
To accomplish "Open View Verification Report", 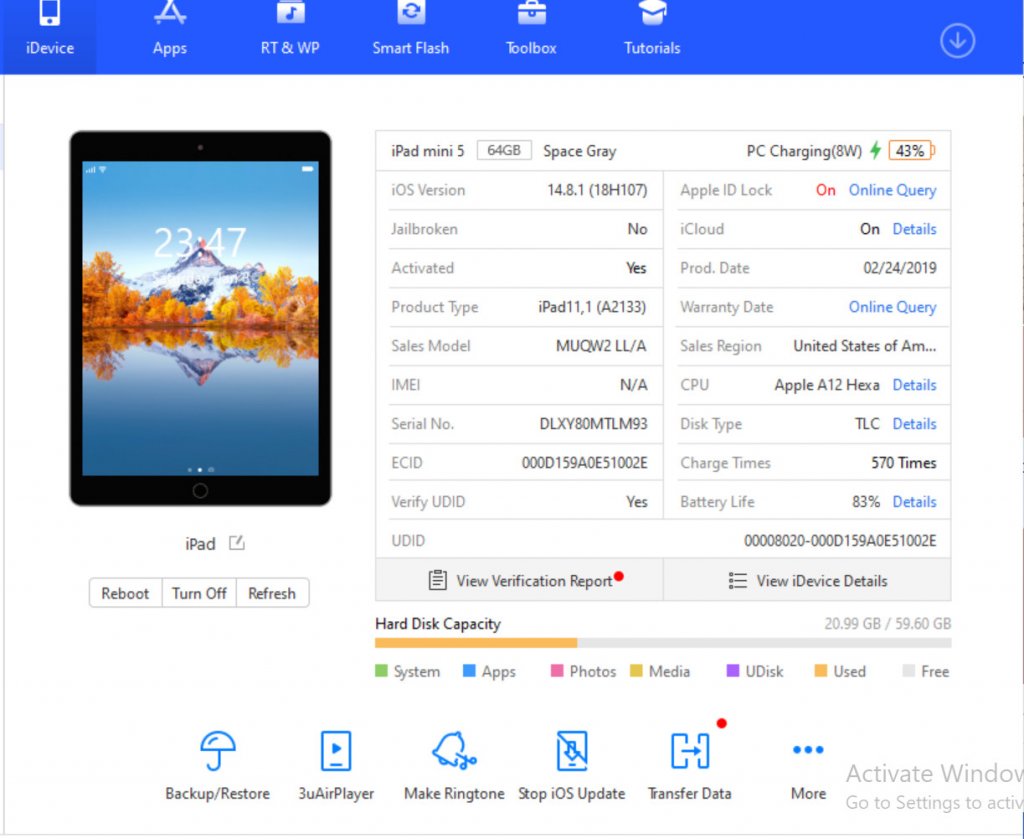I will (520, 580).
